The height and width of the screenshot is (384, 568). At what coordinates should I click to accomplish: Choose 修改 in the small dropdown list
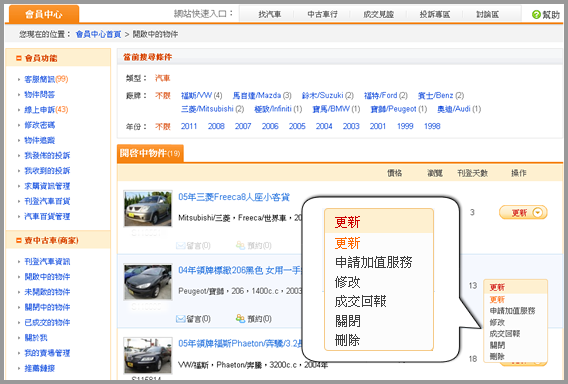(497, 322)
